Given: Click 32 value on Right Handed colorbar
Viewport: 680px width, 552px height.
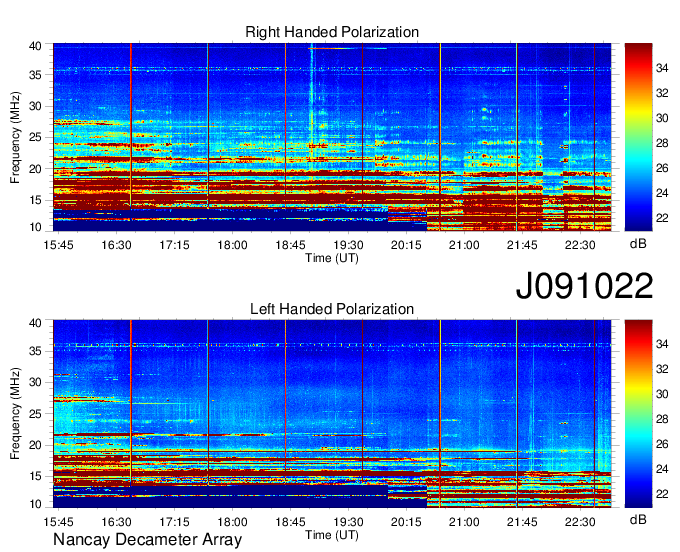Looking at the screenshot, I should [x=662, y=93].
